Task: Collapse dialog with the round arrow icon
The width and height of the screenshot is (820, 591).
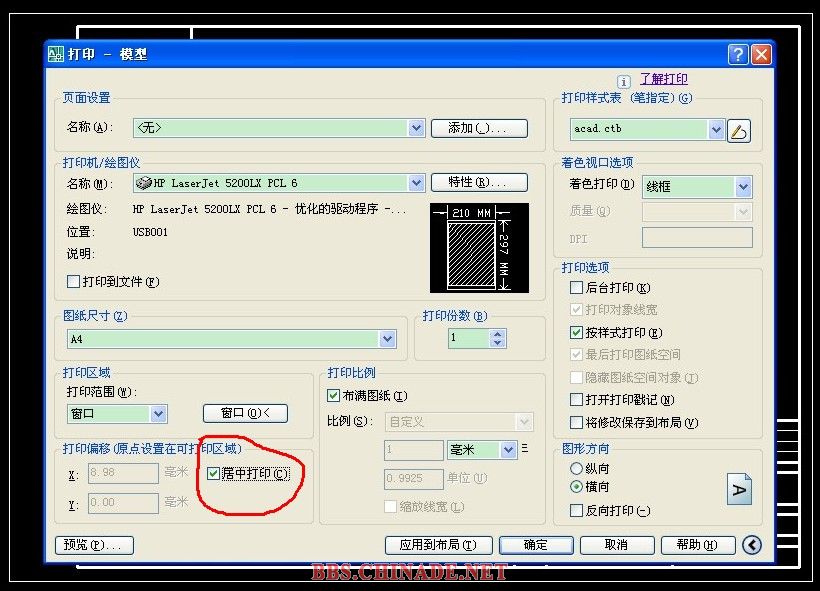Action: click(751, 545)
